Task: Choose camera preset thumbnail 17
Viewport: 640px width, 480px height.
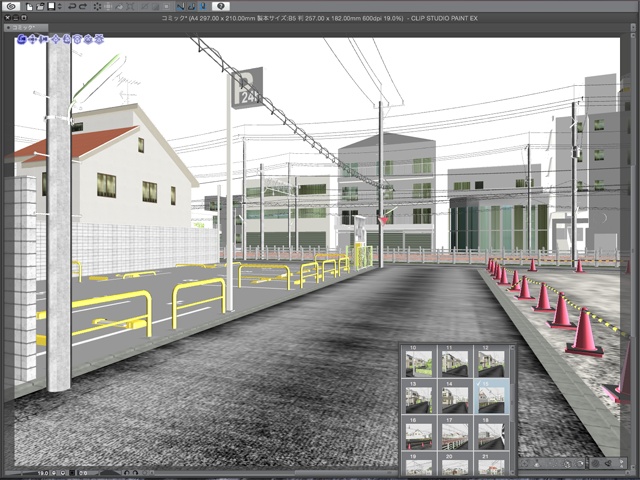Action: pos(455,433)
